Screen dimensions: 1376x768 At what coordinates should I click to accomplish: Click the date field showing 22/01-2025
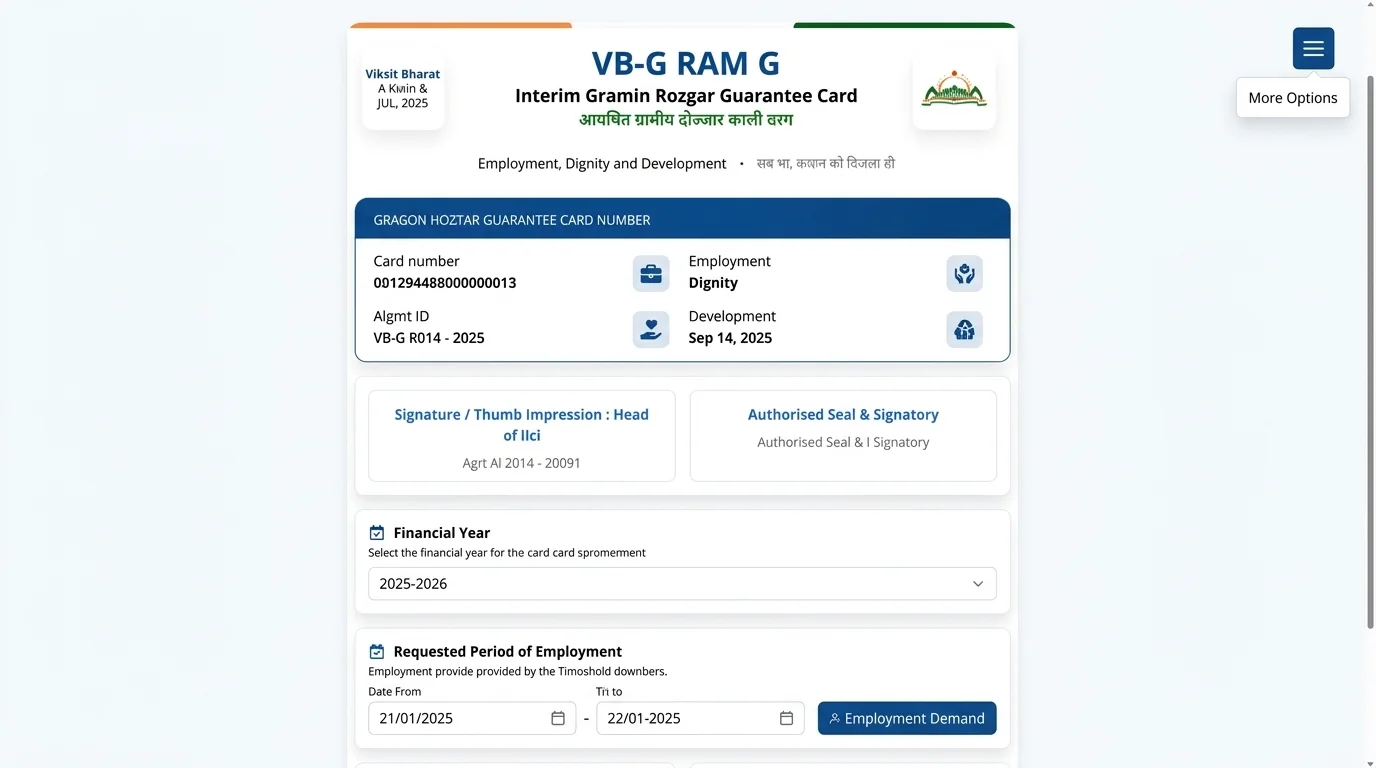pyautogui.click(x=700, y=718)
